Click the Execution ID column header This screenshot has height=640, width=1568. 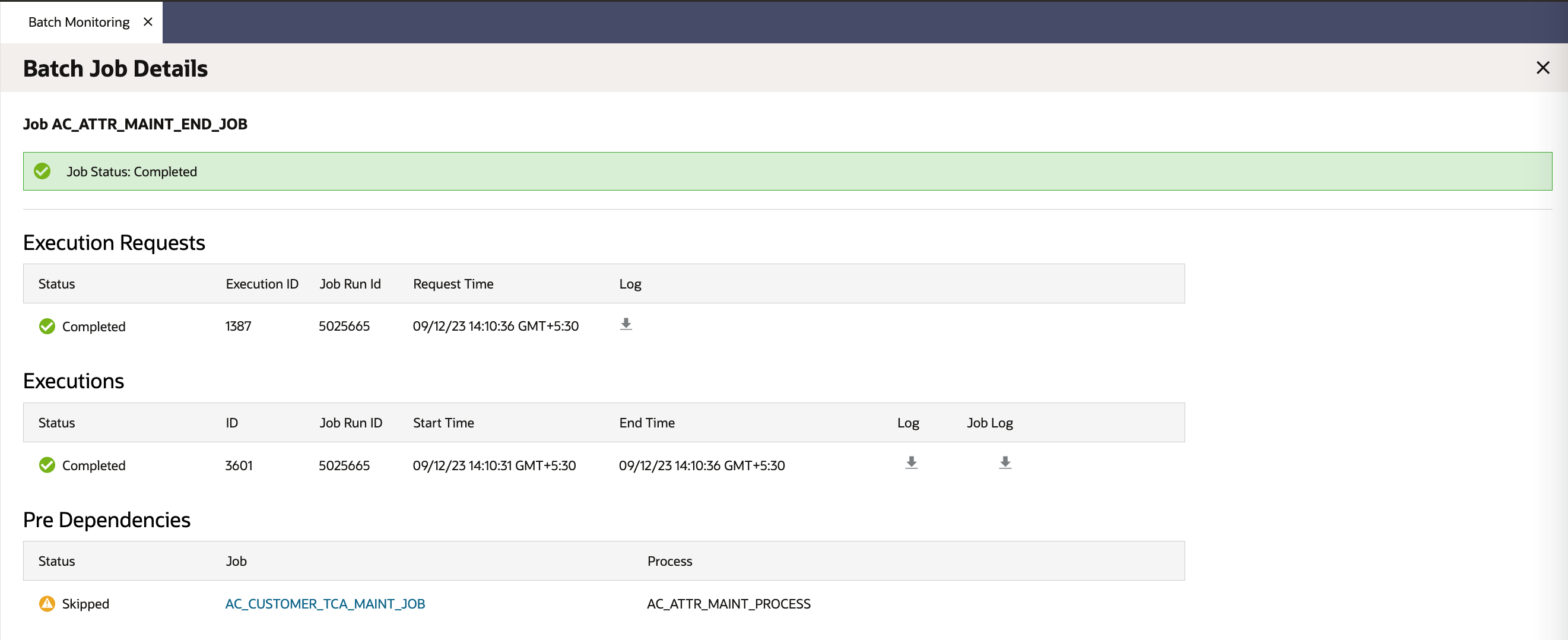(x=262, y=284)
